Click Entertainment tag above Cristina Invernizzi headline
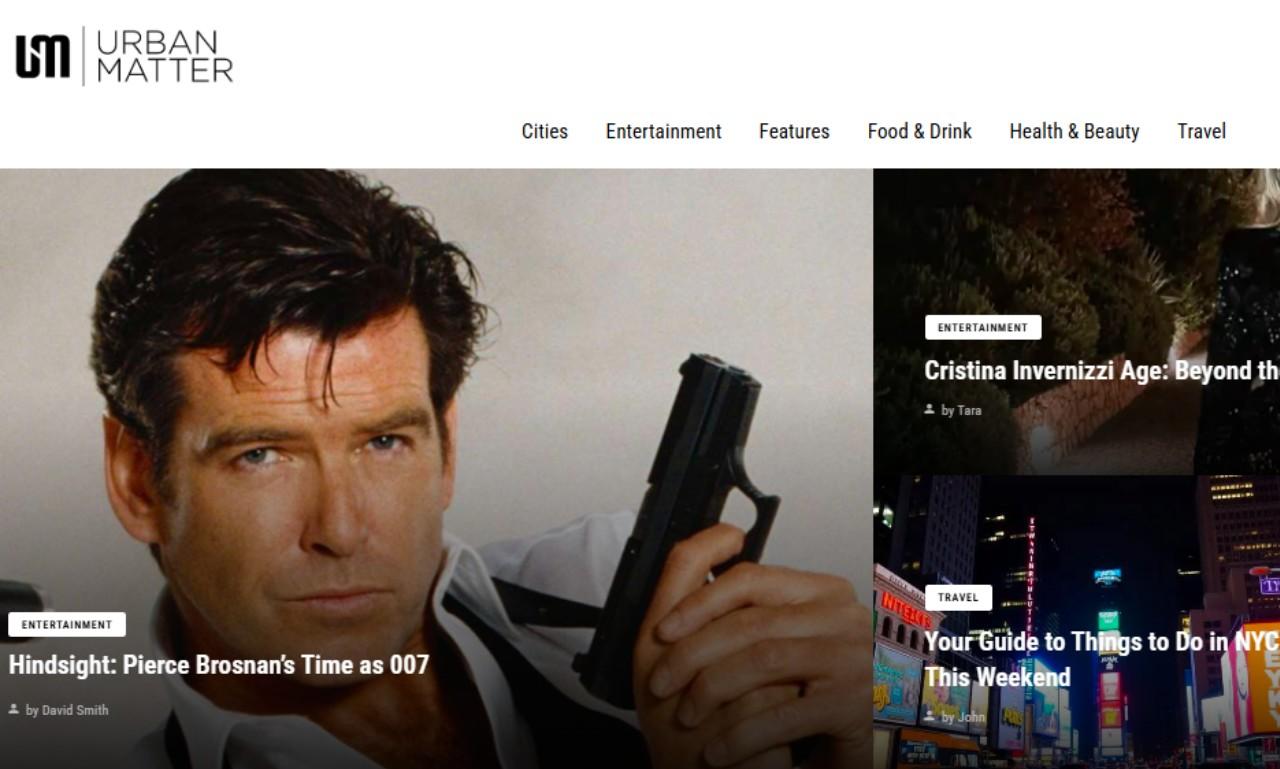This screenshot has width=1280, height=769. point(982,328)
